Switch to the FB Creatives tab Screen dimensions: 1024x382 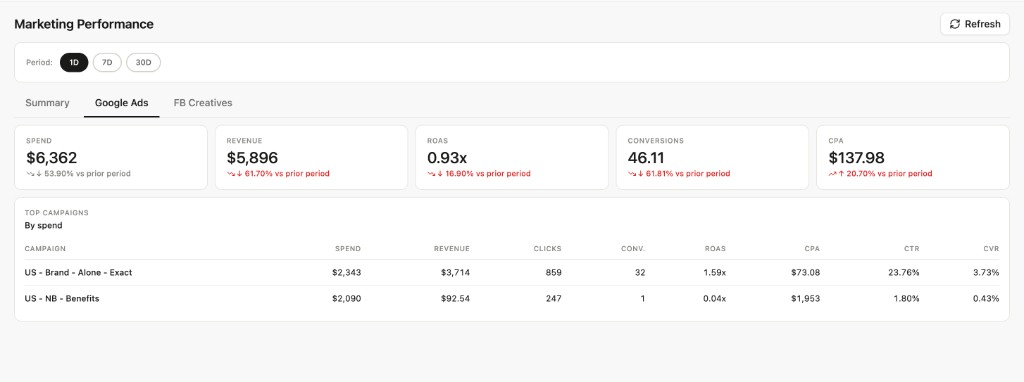pyautogui.click(x=202, y=103)
